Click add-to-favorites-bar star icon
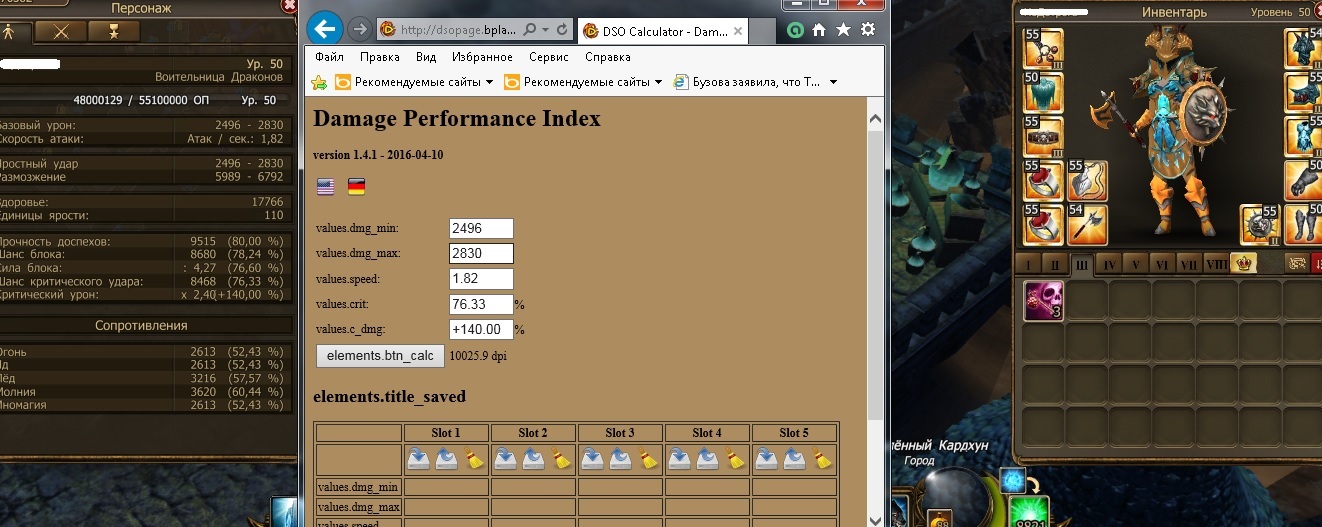 point(320,82)
